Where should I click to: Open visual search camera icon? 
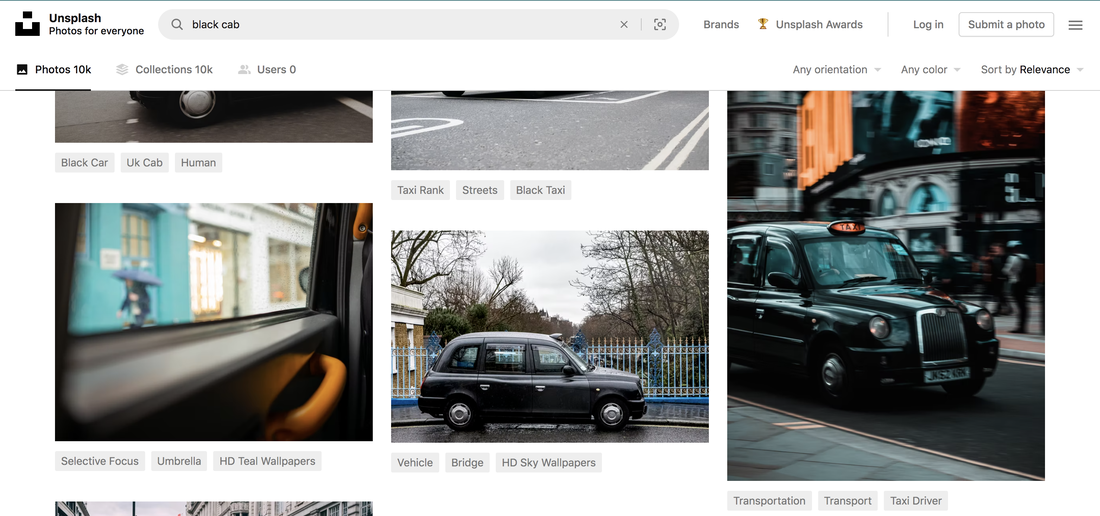pos(660,25)
